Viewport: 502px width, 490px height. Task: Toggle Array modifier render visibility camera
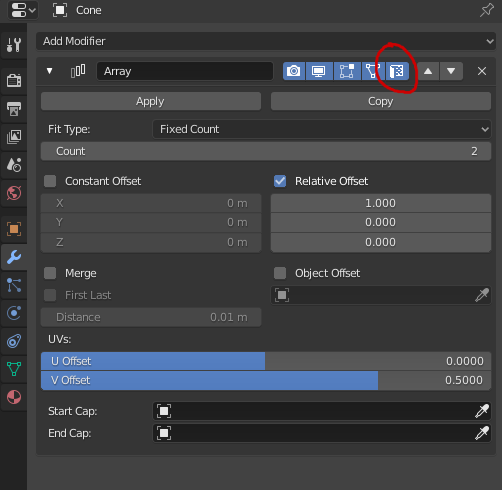pyautogui.click(x=294, y=71)
